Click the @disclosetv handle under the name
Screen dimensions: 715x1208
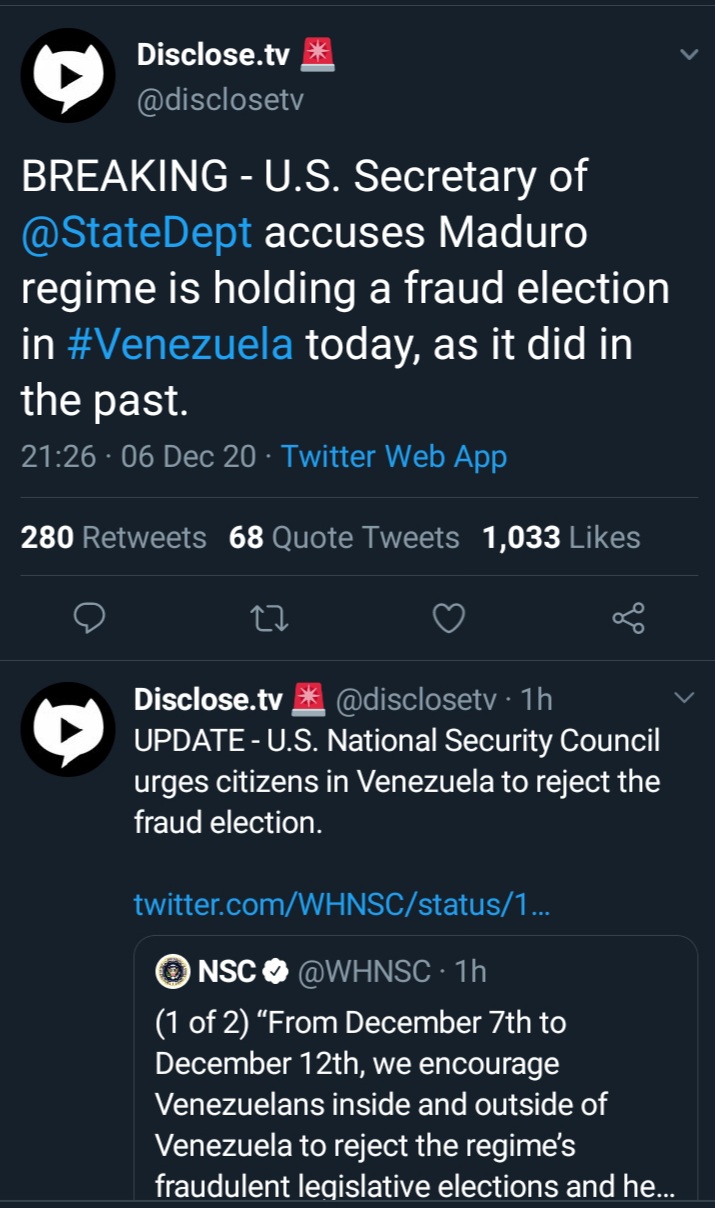click(x=219, y=100)
